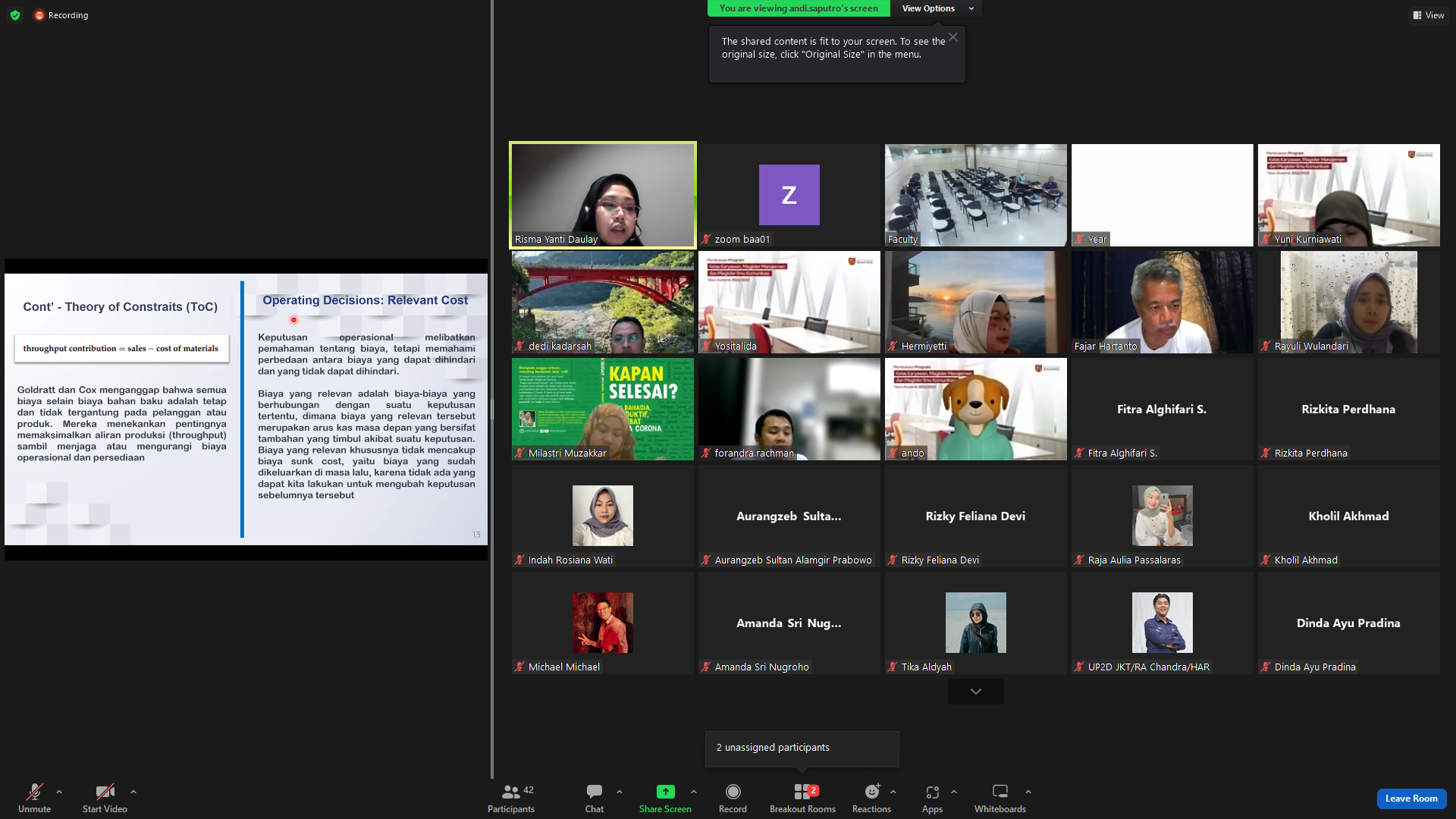The height and width of the screenshot is (819, 1456).
Task: Open the Reactions menu
Action: coord(872,799)
